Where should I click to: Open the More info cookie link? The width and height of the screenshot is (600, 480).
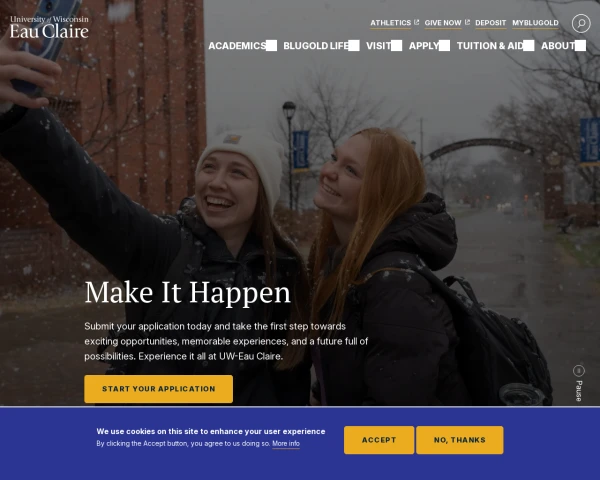(286, 444)
